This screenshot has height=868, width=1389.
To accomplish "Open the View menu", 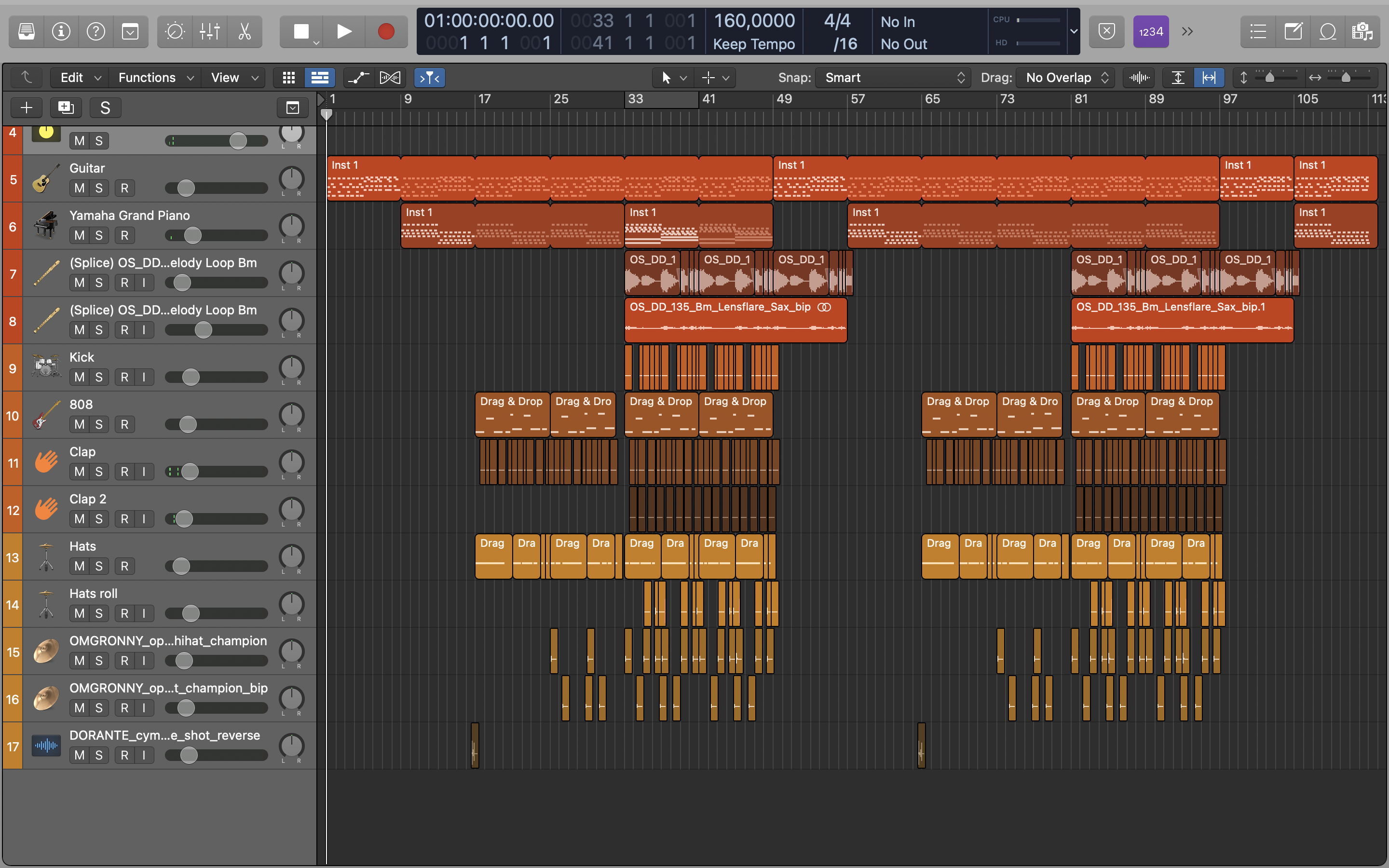I will 235,78.
